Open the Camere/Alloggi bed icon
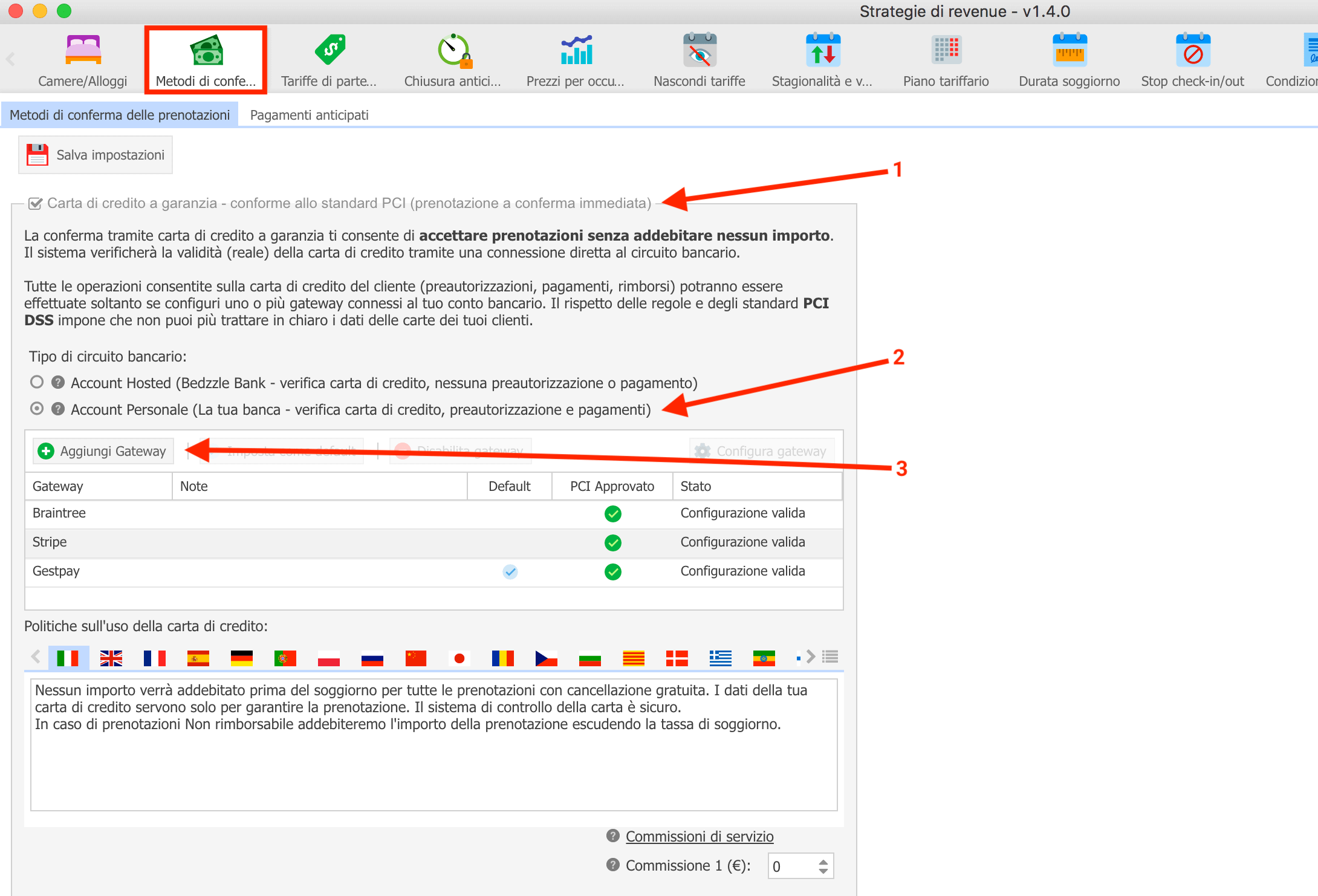The height and width of the screenshot is (896, 1318). click(83, 51)
